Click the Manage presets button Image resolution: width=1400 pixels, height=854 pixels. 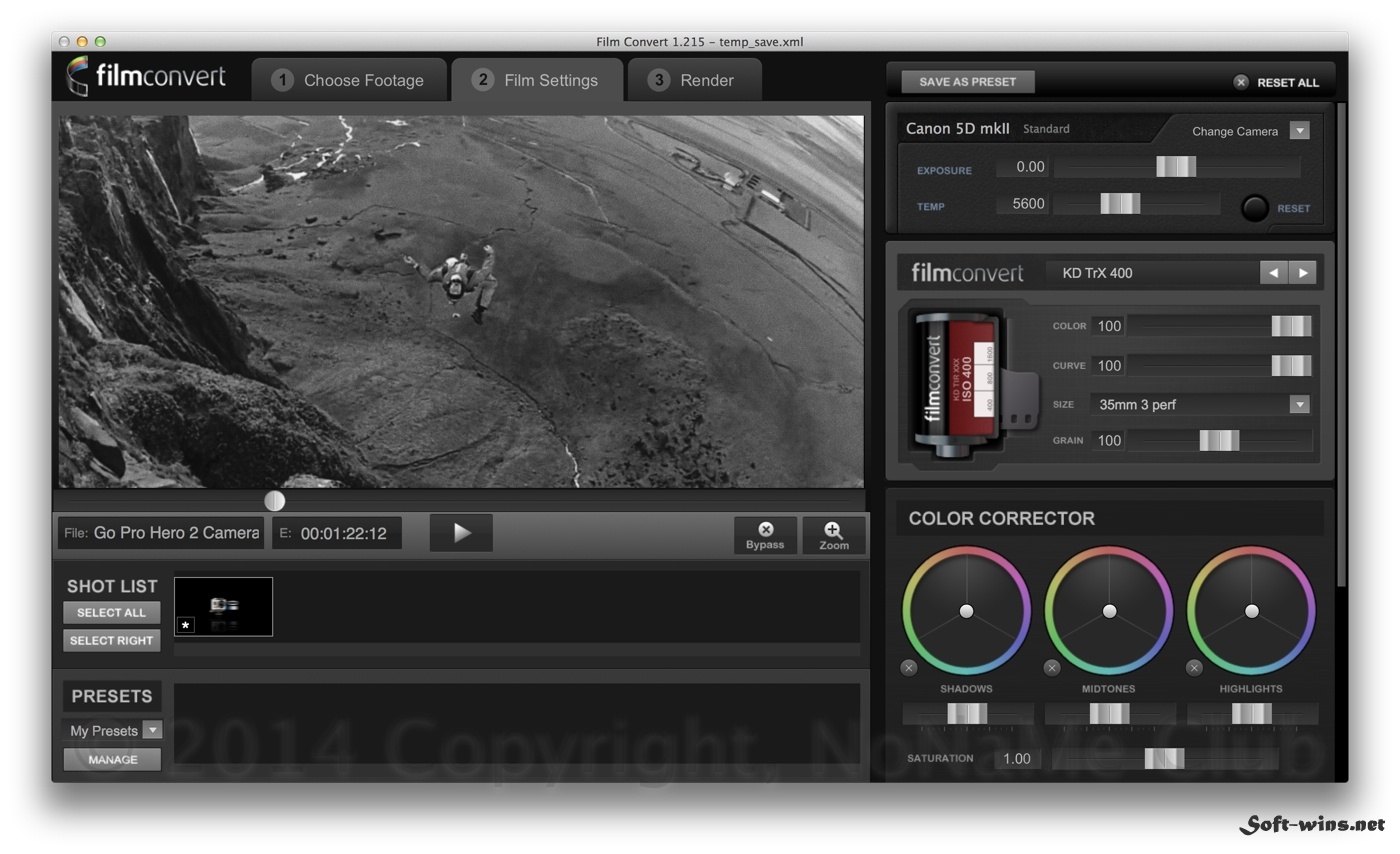click(112, 760)
